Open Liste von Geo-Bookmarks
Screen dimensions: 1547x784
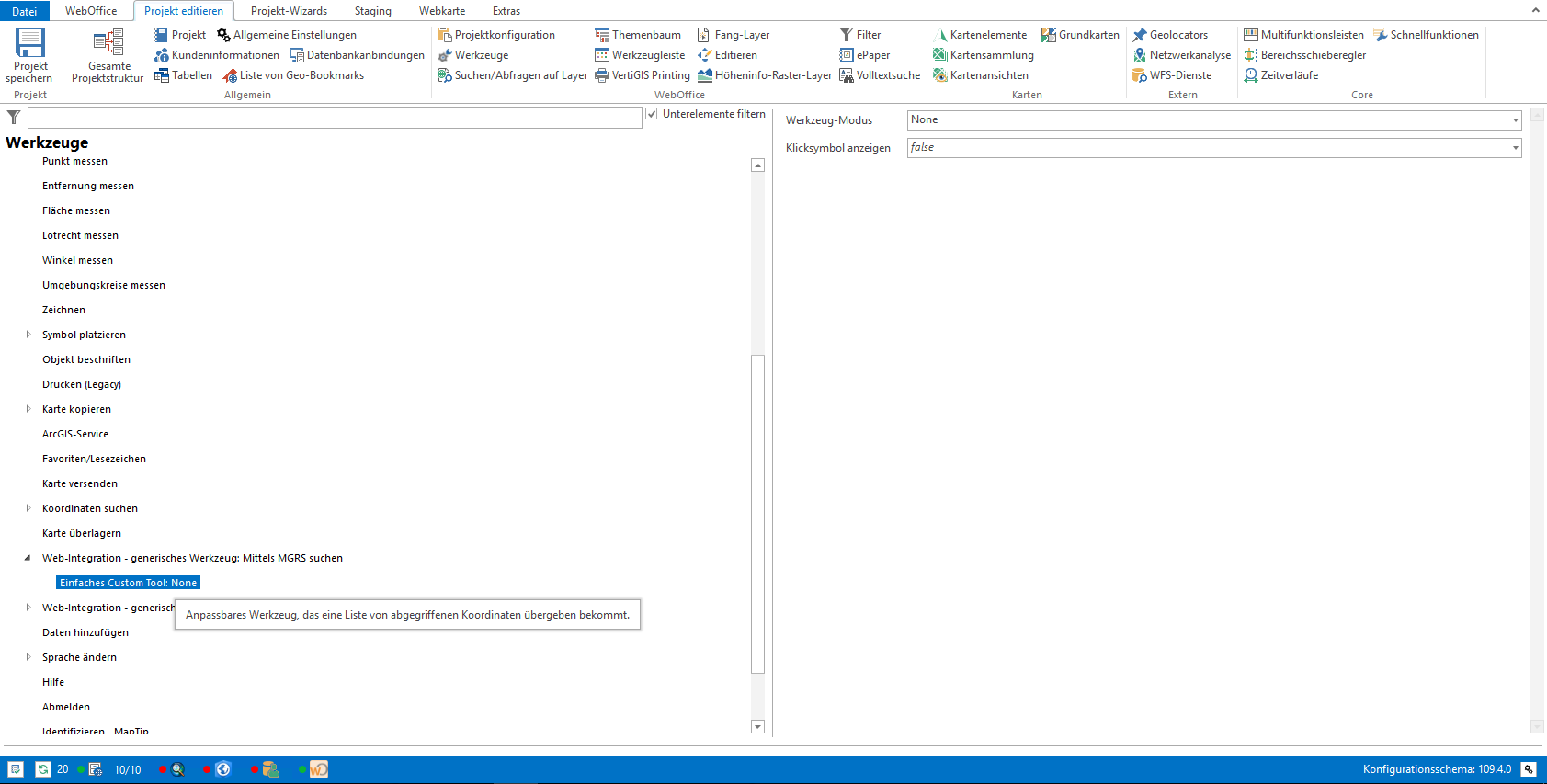point(294,75)
